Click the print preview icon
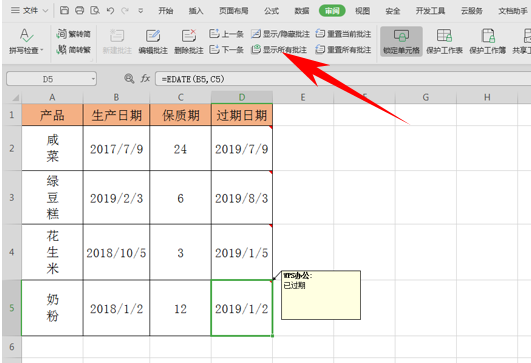531x363 pixels. 95,11
